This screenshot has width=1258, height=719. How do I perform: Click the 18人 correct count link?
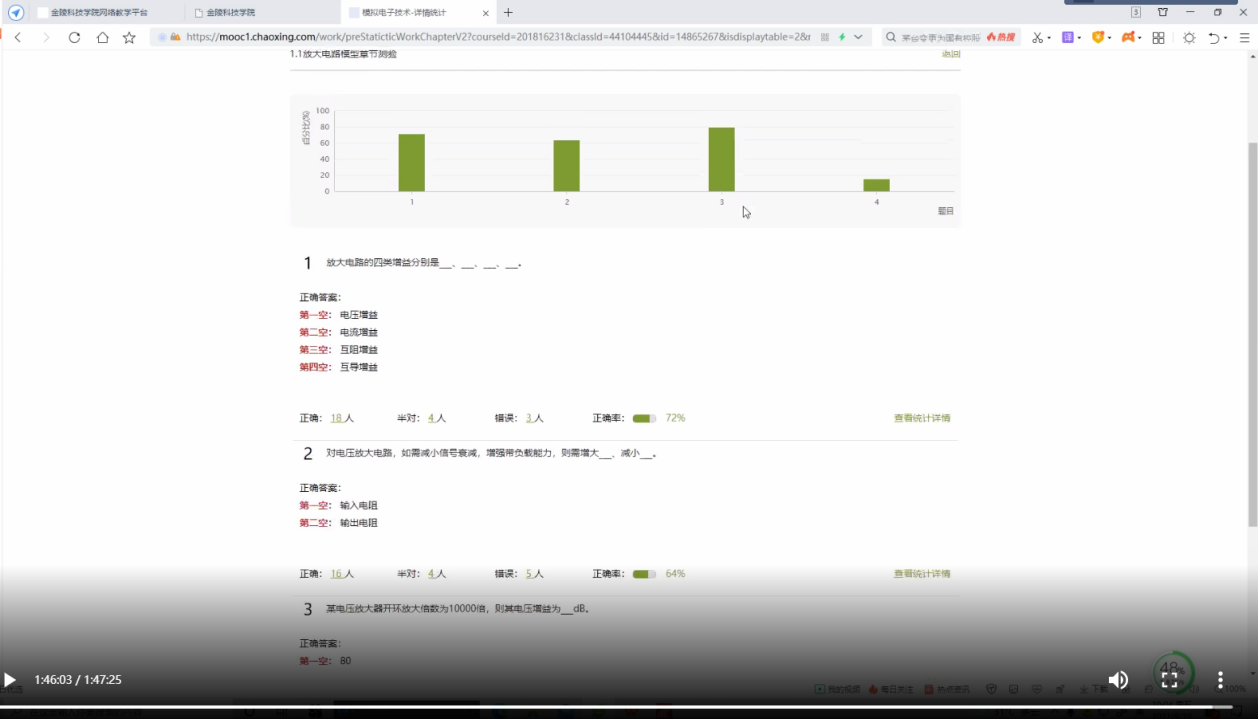(341, 418)
